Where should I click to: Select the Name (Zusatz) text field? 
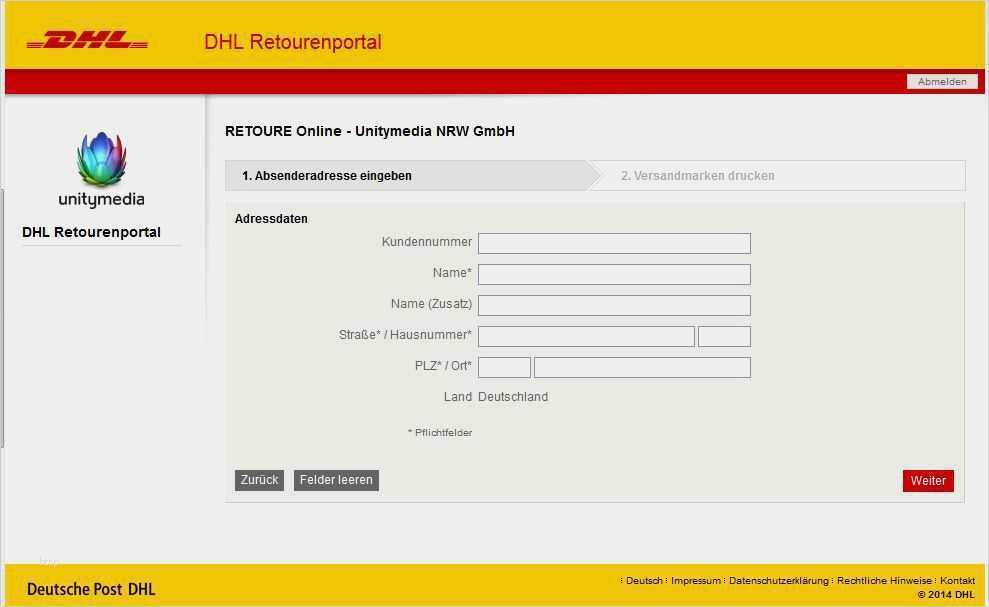tap(614, 305)
